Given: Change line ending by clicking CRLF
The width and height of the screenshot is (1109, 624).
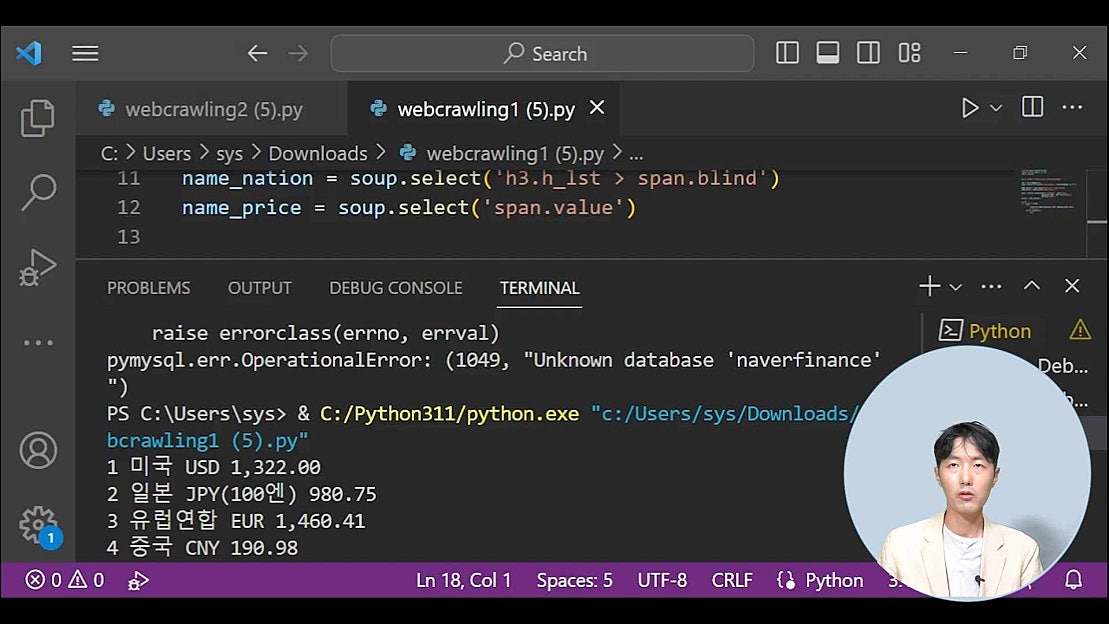Looking at the screenshot, I should [x=732, y=580].
